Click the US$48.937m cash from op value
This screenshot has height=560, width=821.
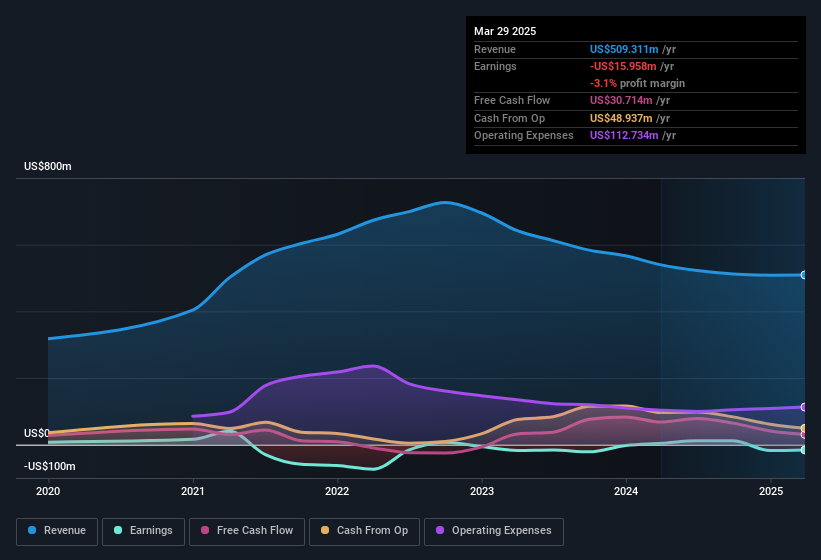pos(621,118)
